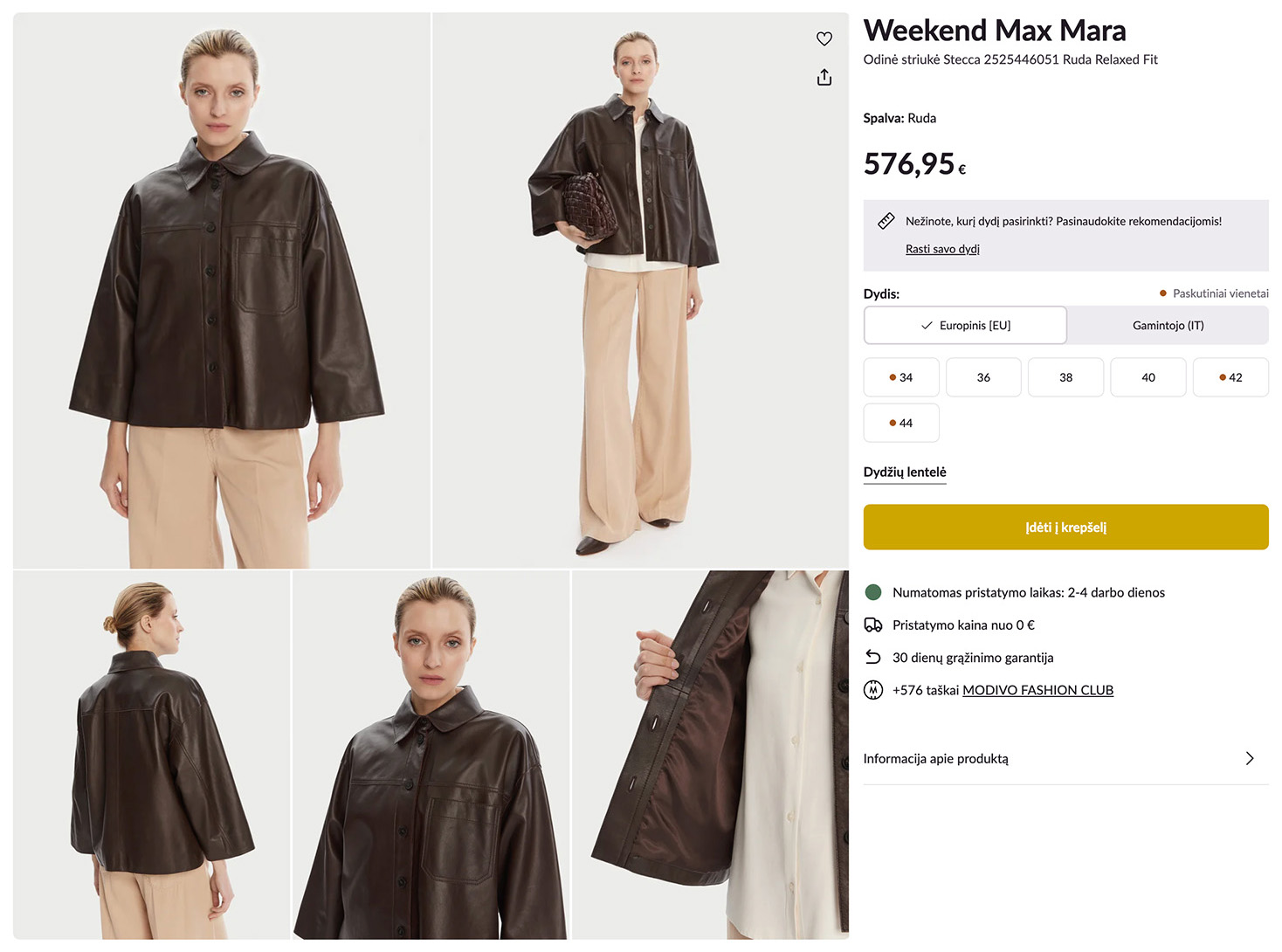Choose size 38

(x=1065, y=377)
